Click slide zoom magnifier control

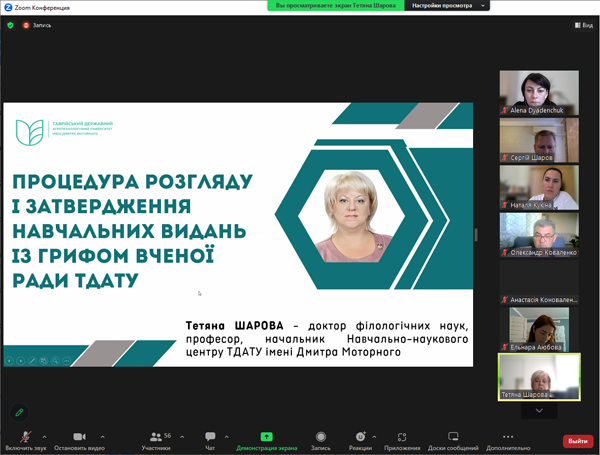55,360
